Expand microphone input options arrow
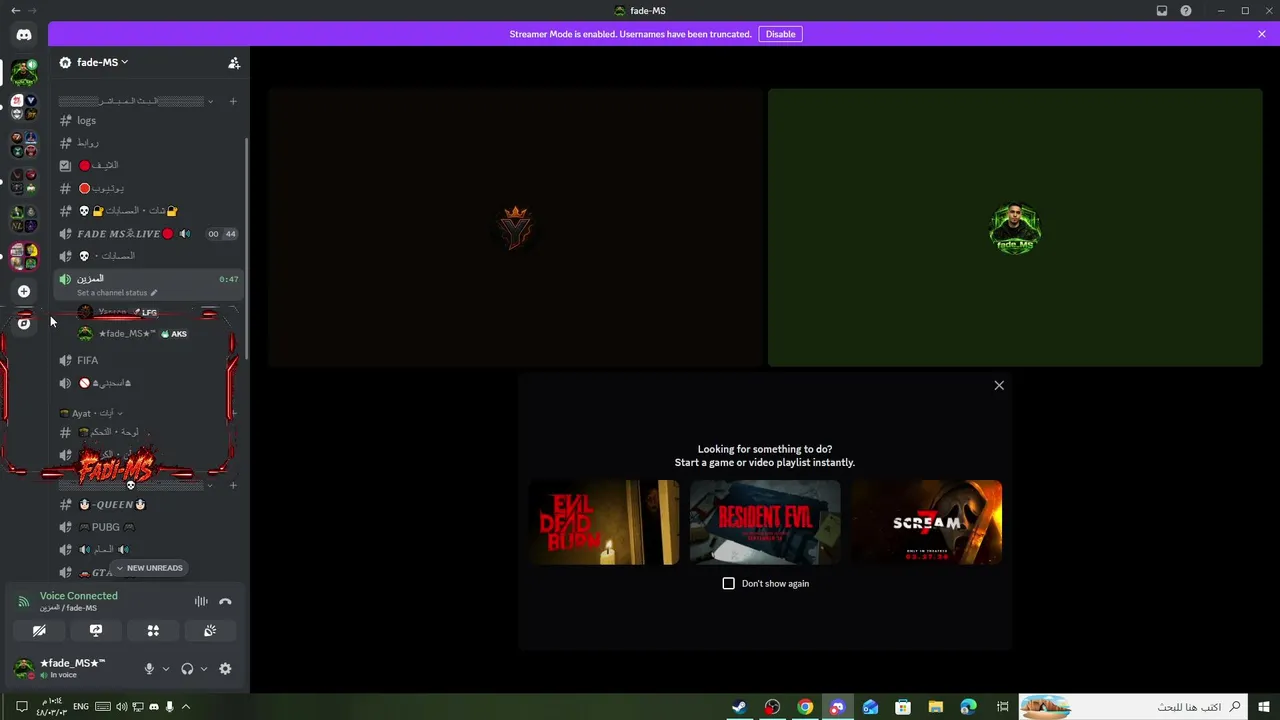This screenshot has height=720, width=1280. [166, 669]
